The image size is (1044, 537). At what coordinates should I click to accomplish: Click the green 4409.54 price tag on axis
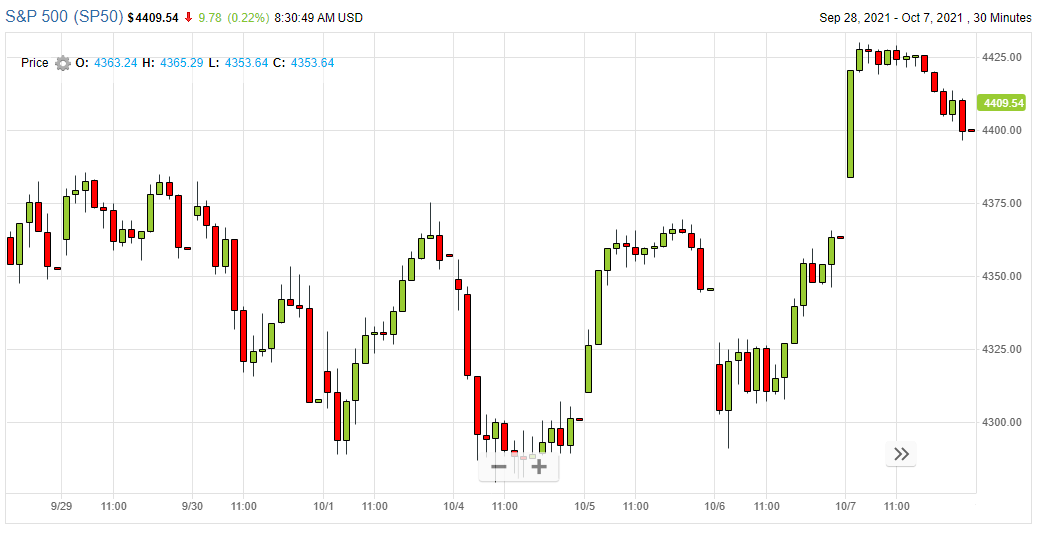tap(1003, 103)
